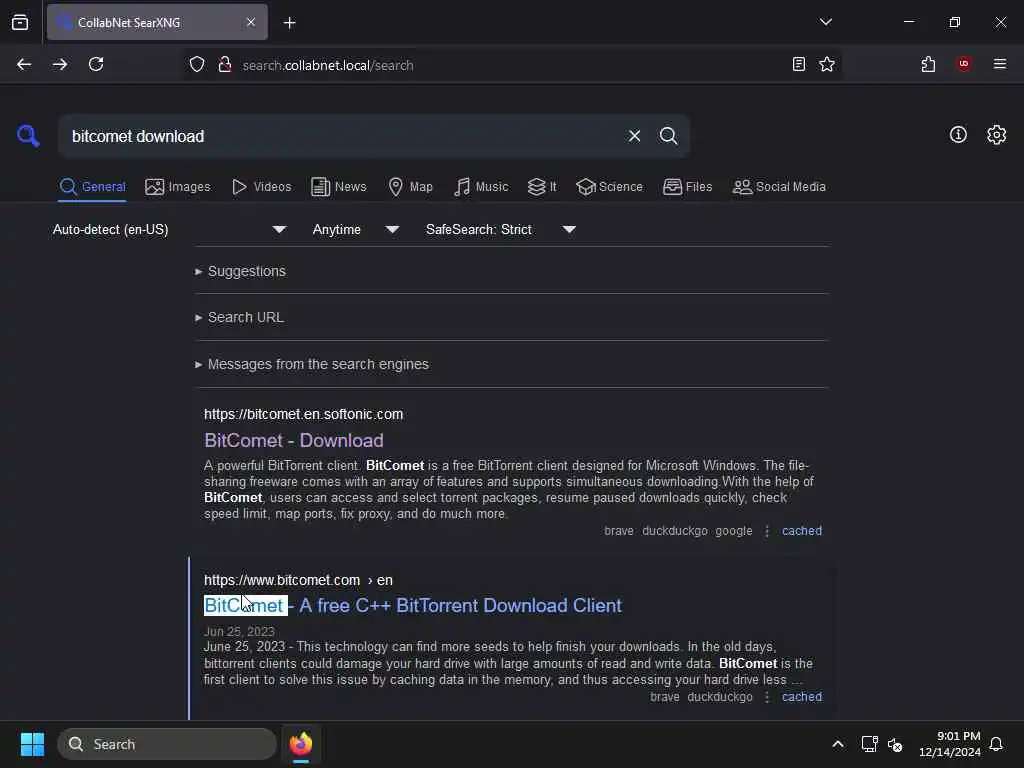1024x768 pixels.
Task: Open Auto-detect (en-US) language dropdown
Action: [x=170, y=229]
